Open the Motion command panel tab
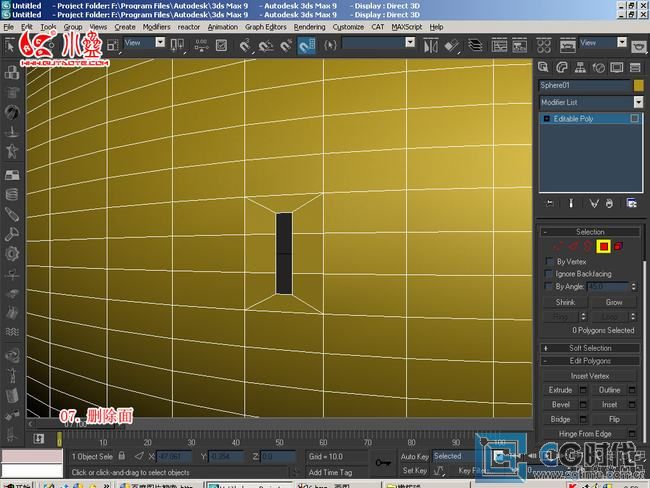 point(598,67)
